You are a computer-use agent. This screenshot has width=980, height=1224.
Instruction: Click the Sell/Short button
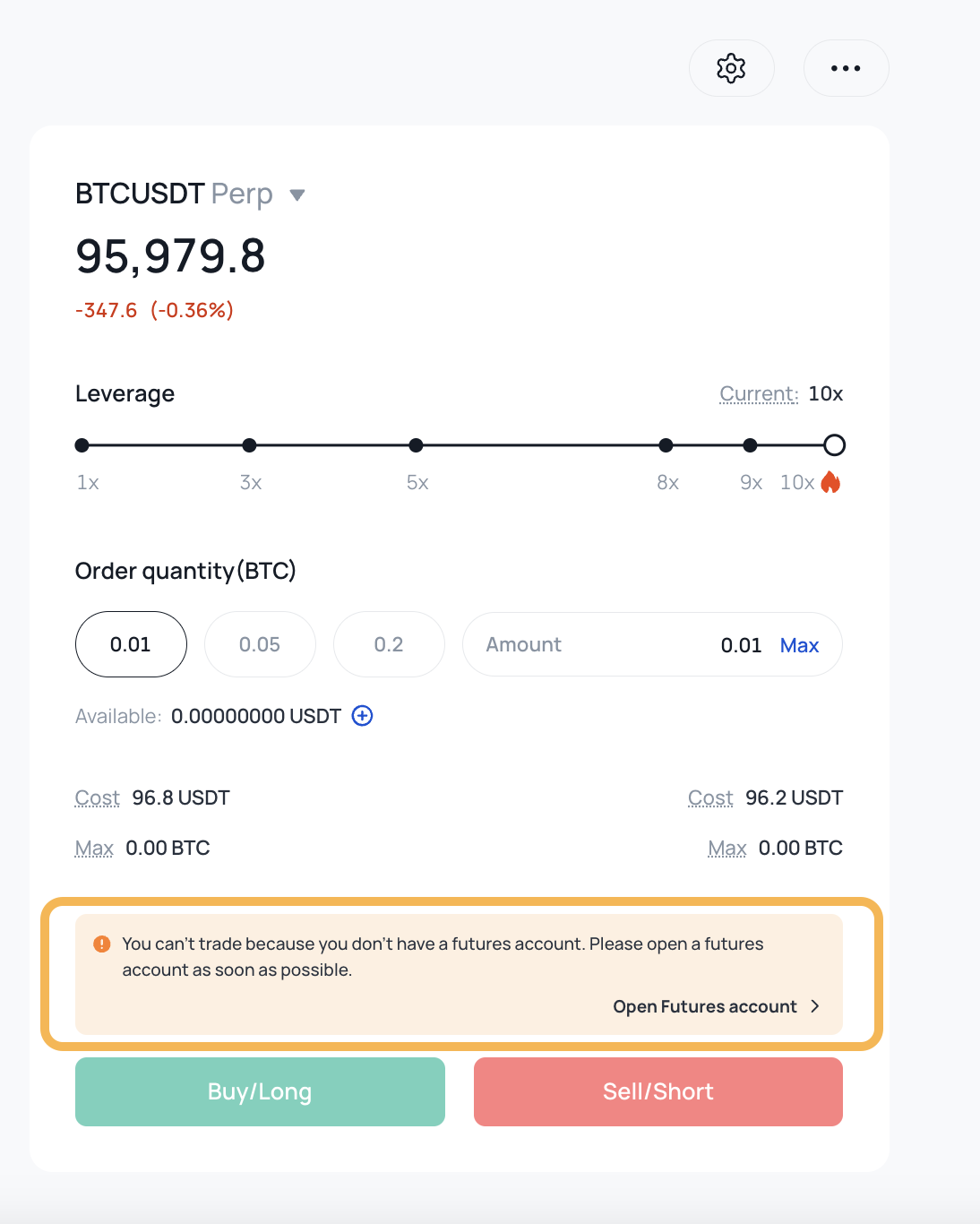coord(658,1091)
